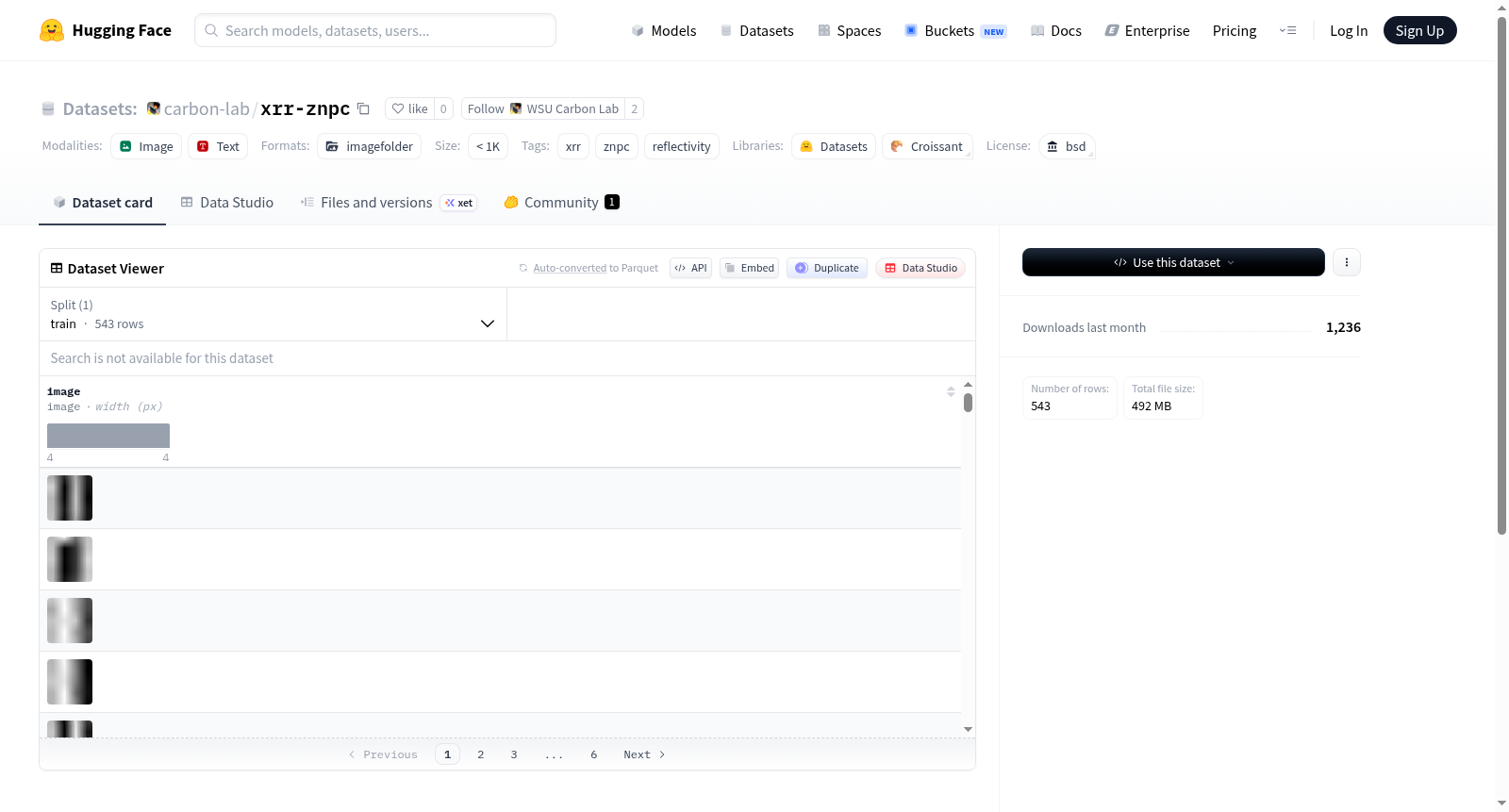Switch to the Data Studio tab
Screen dimensions: 1509x812
(x=227, y=202)
